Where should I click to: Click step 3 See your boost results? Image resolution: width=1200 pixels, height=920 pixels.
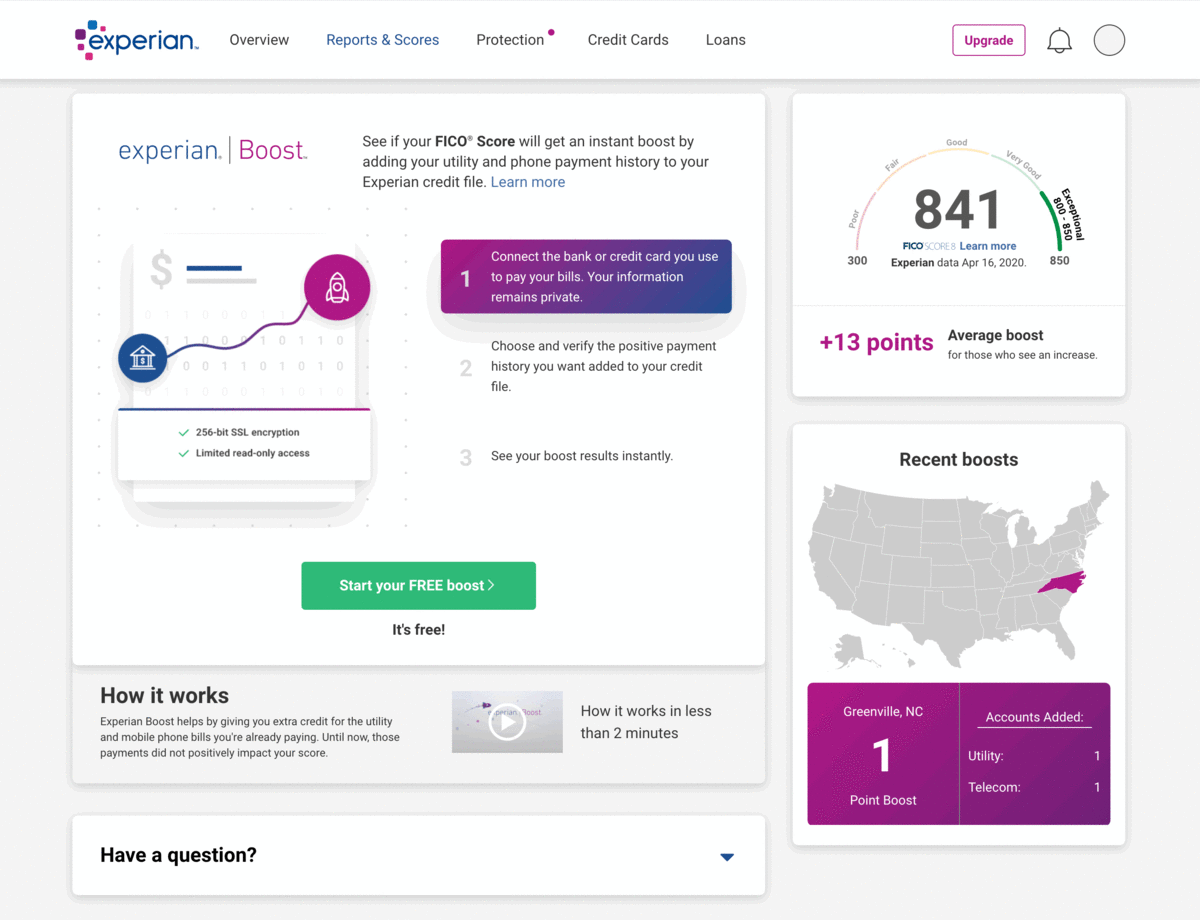(582, 456)
